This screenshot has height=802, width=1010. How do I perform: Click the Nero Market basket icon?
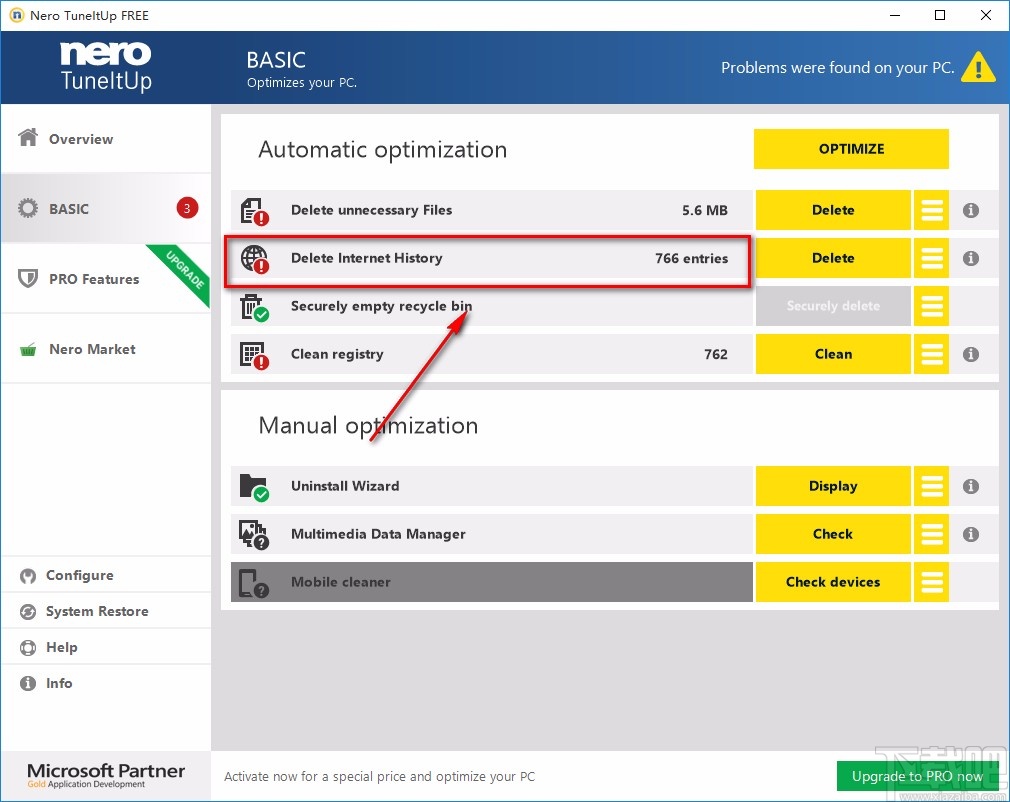28,349
